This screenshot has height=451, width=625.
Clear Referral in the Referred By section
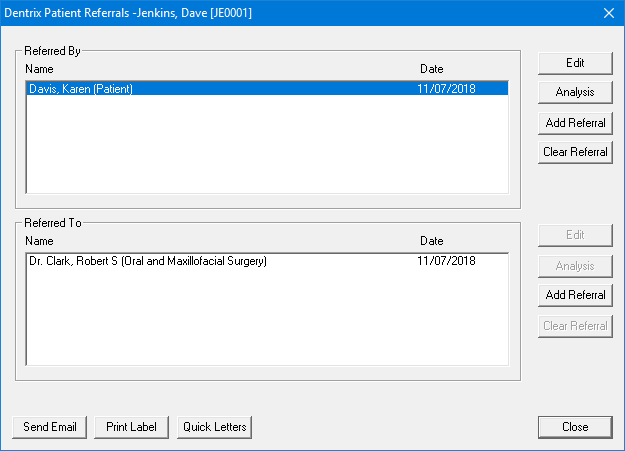575,152
